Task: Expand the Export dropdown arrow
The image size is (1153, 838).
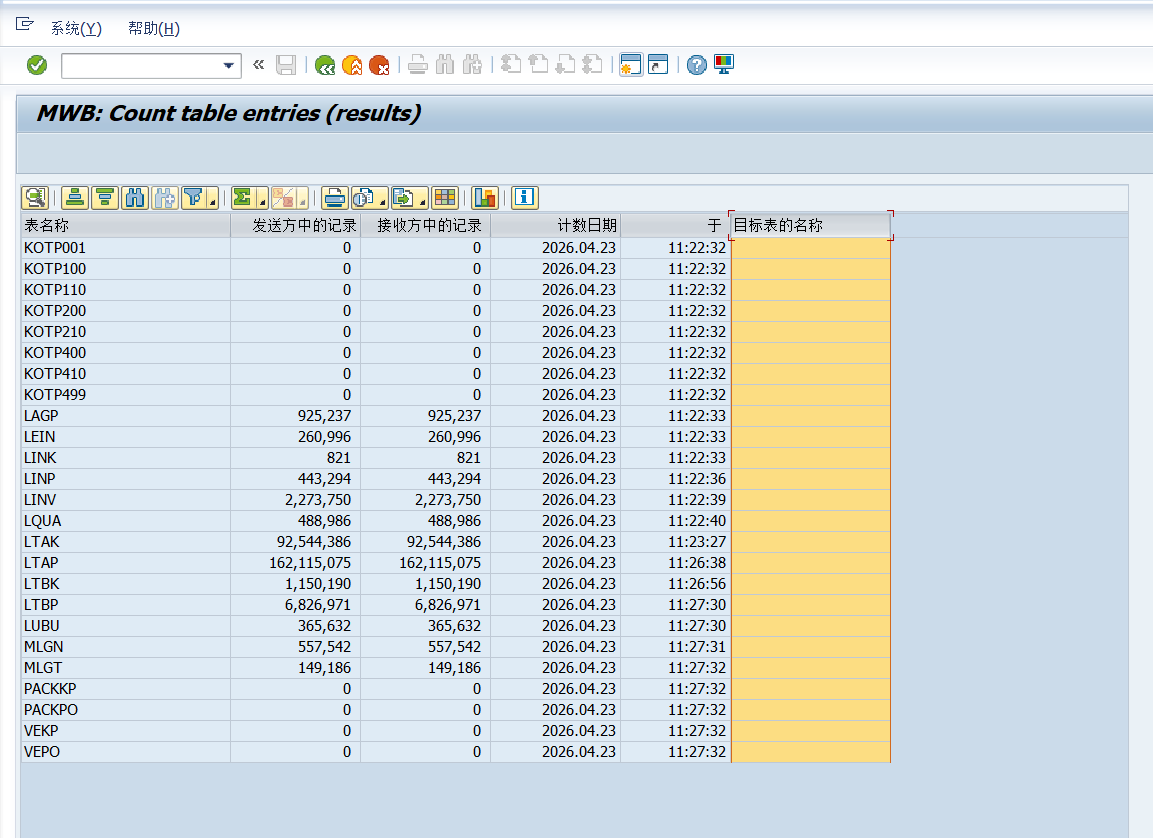Action: pyautogui.click(x=423, y=198)
